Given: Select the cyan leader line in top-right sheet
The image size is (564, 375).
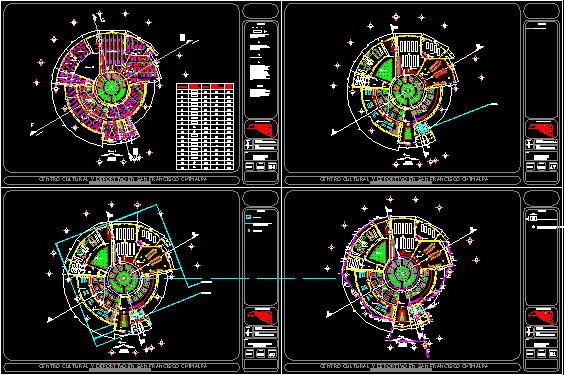Looking at the screenshot, I should [464, 115].
